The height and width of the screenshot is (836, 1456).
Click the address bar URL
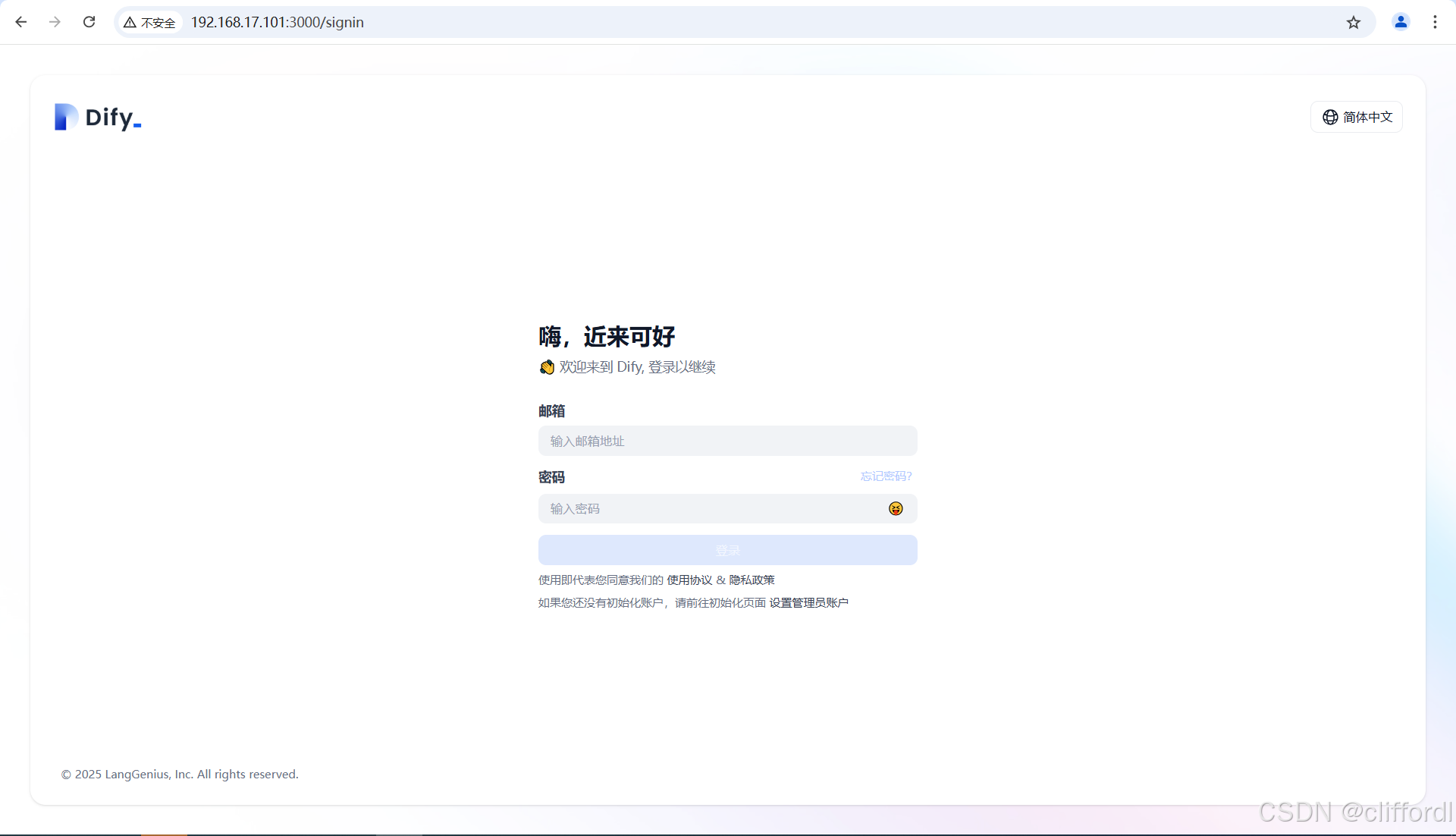[277, 22]
